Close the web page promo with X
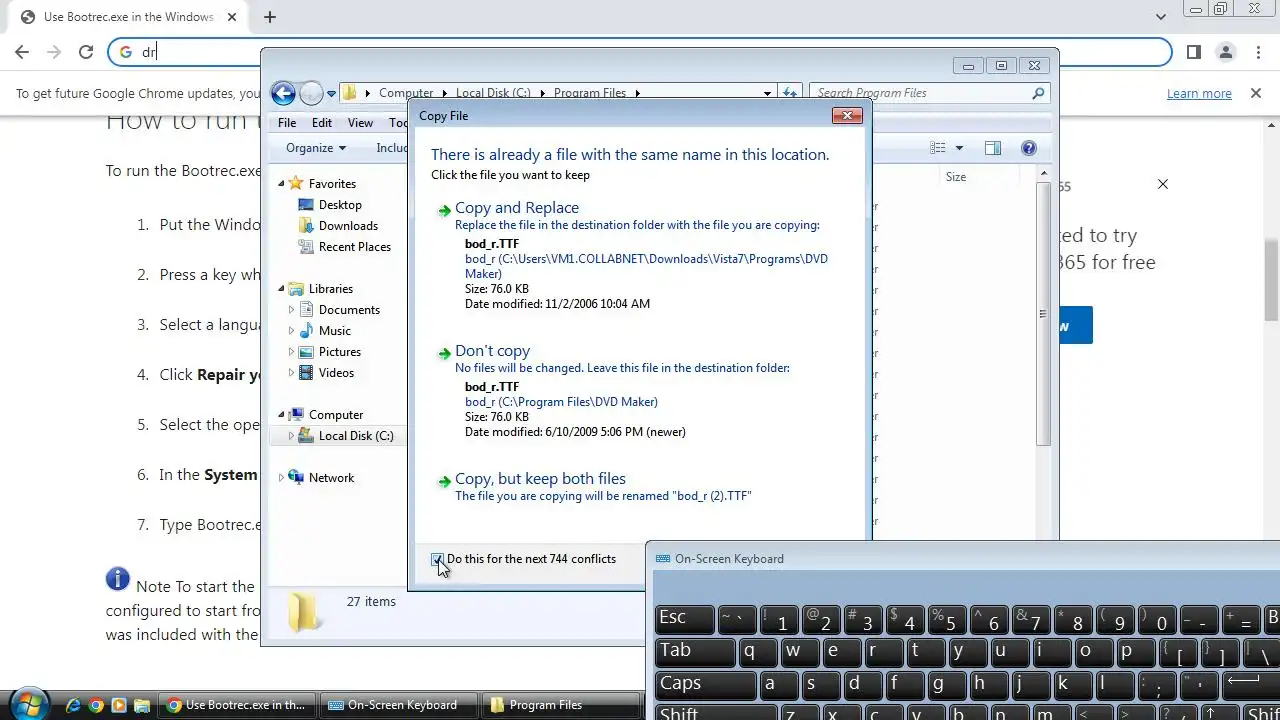 pos(1162,184)
